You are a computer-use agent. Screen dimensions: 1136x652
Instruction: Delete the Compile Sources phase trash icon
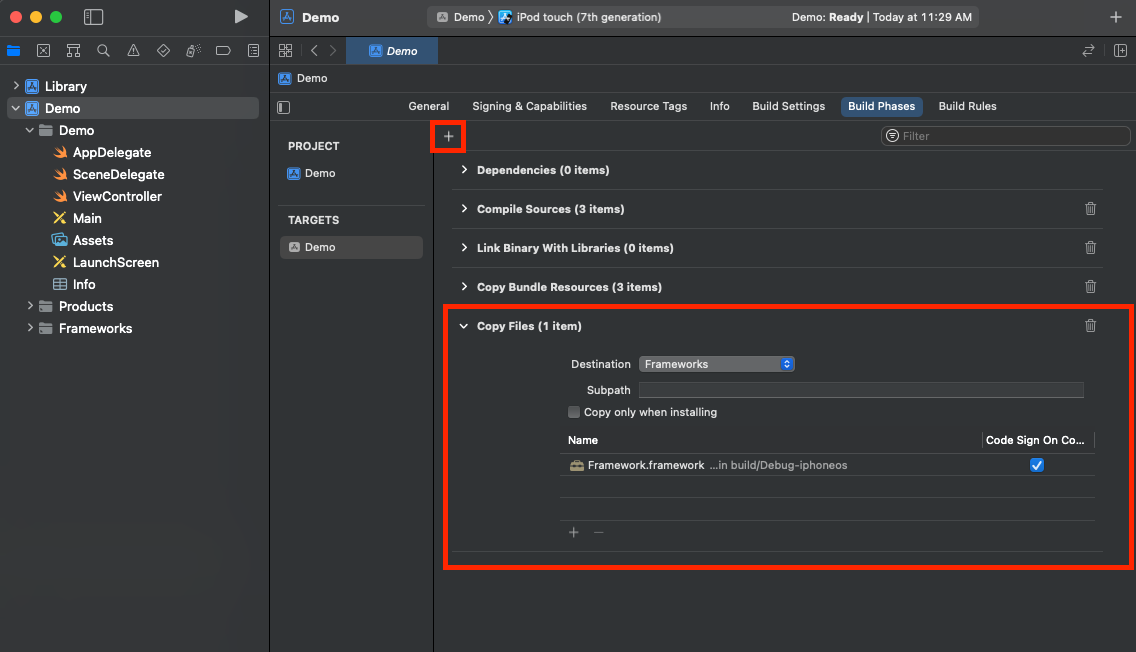click(x=1090, y=209)
